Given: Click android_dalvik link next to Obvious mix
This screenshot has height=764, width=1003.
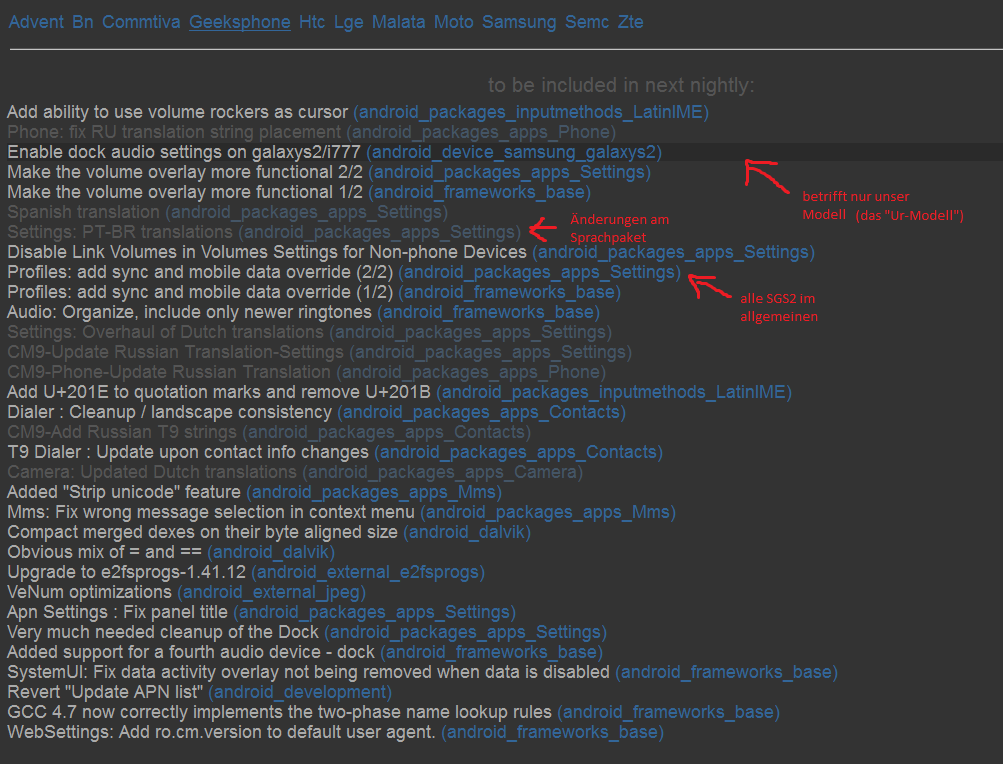Looking at the screenshot, I should [270, 552].
